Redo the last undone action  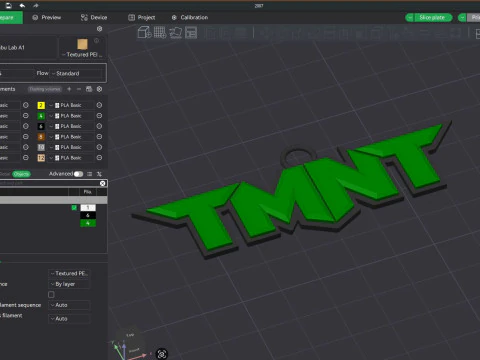(x=36, y=5)
